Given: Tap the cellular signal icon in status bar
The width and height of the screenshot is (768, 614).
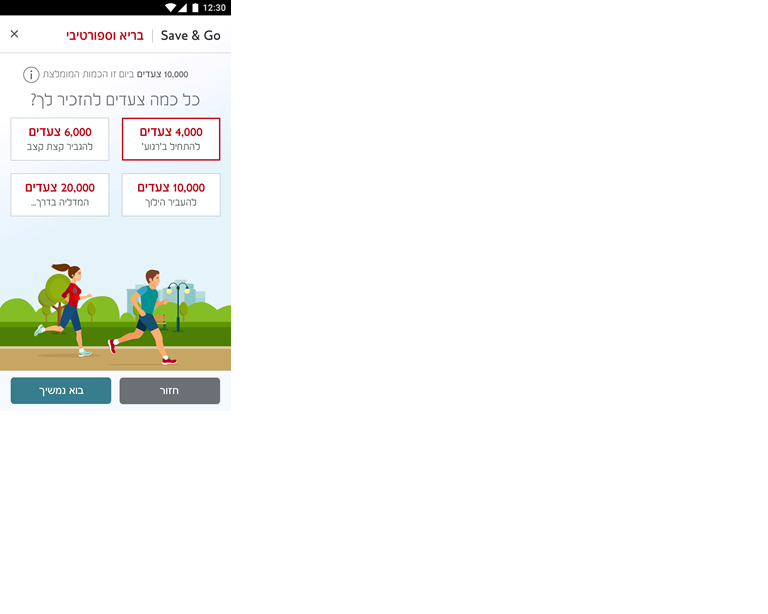Looking at the screenshot, I should (182, 8).
